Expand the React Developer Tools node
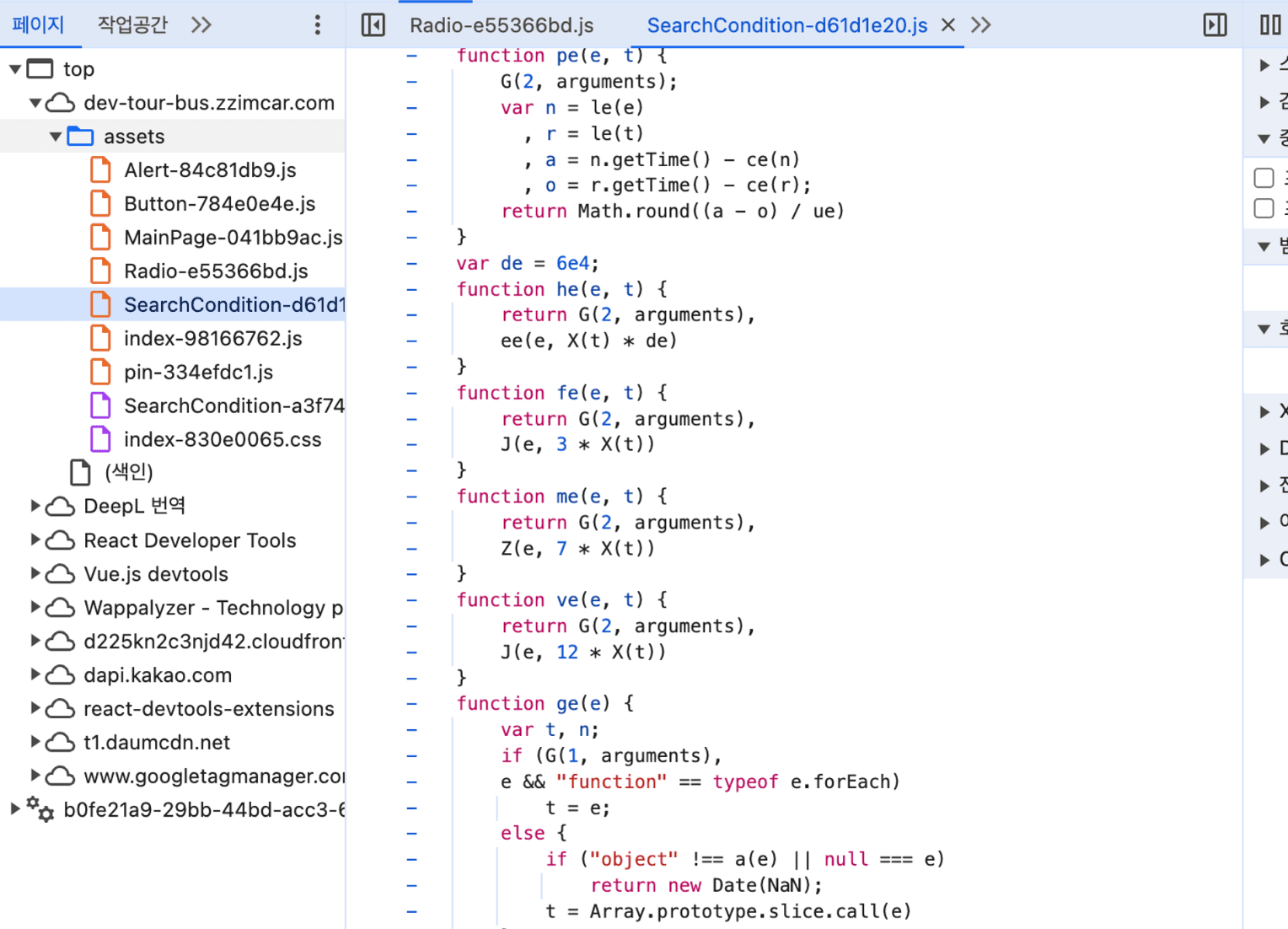This screenshot has height=929, width=1288. 35,540
